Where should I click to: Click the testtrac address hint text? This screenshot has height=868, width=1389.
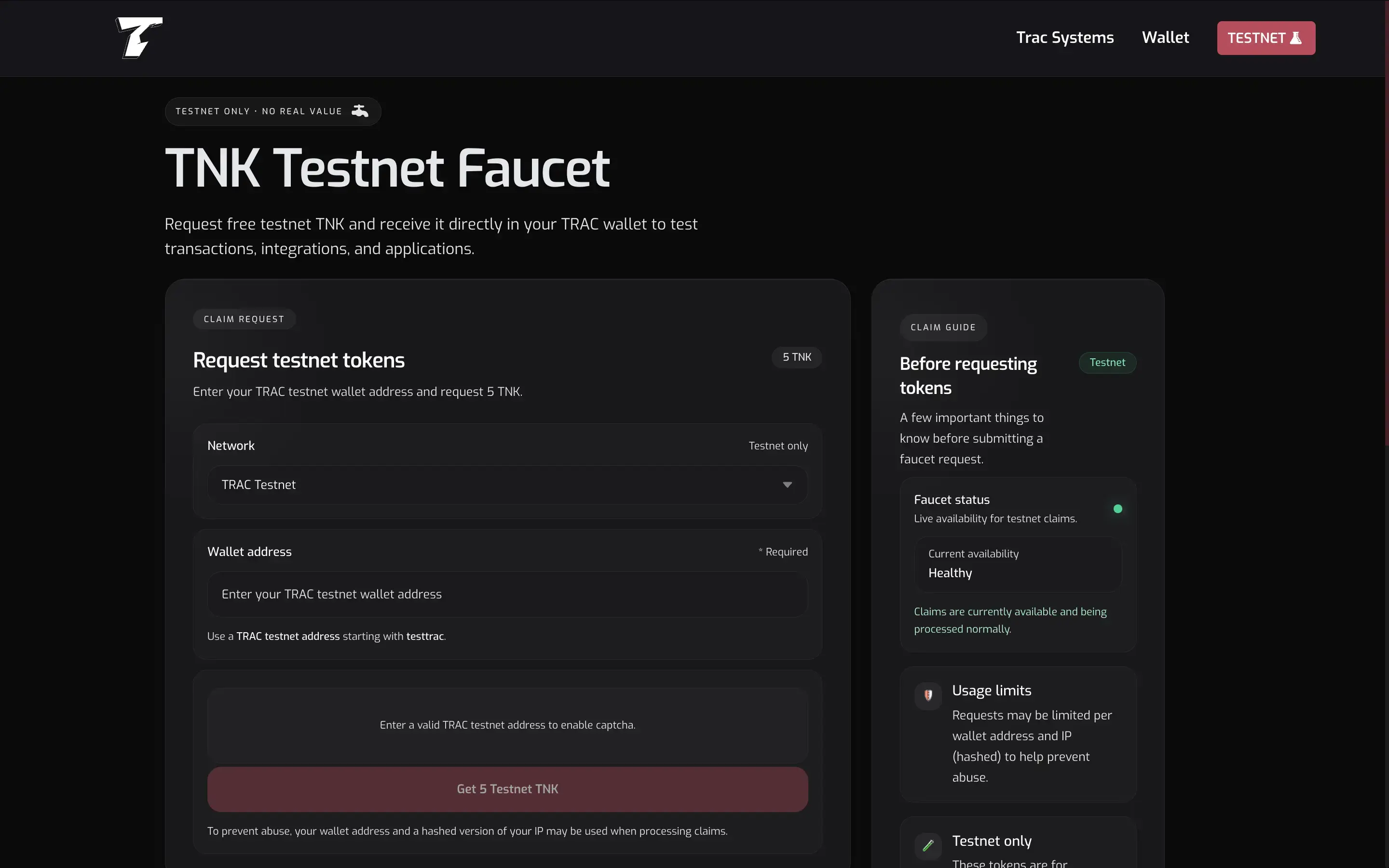coord(326,636)
